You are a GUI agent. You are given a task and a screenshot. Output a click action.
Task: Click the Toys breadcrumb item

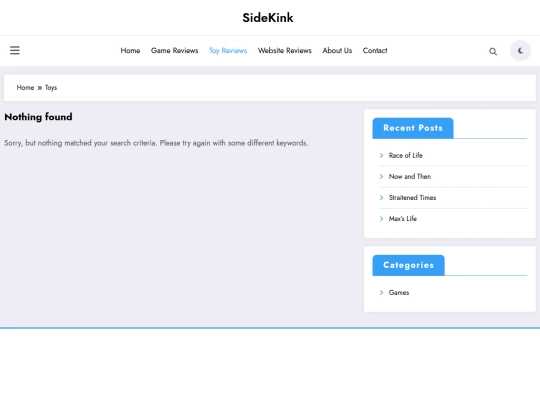(x=51, y=87)
